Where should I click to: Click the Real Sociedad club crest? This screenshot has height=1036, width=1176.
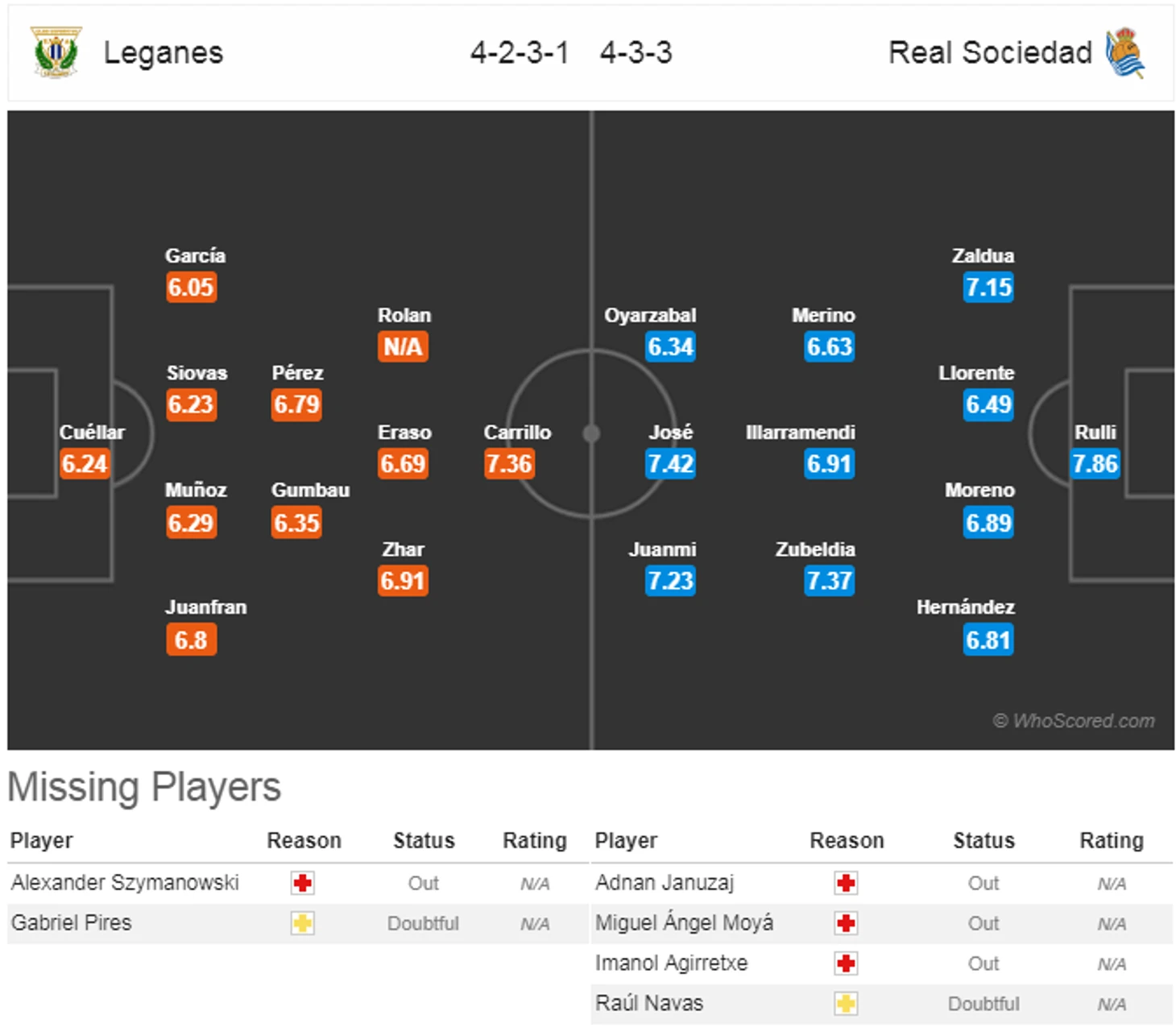1125,52
